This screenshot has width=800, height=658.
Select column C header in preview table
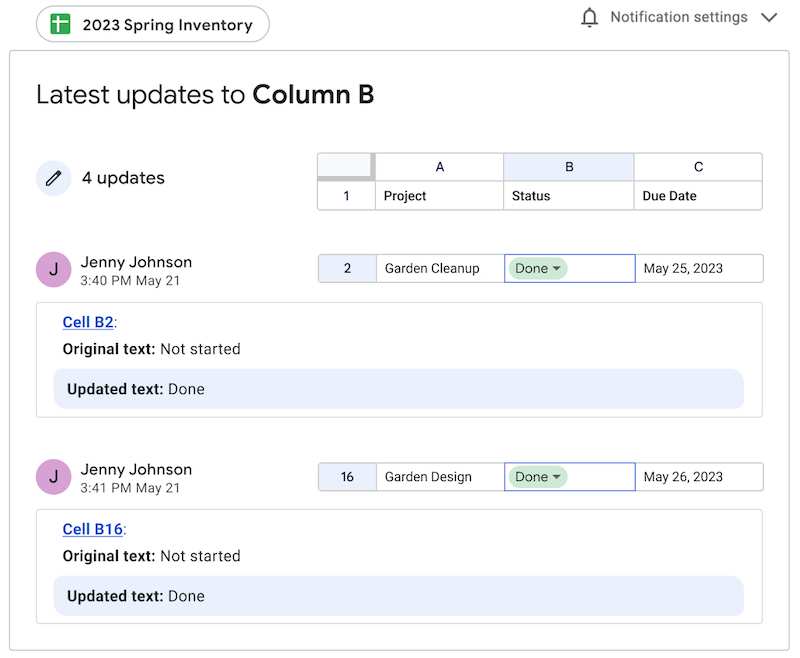(698, 167)
